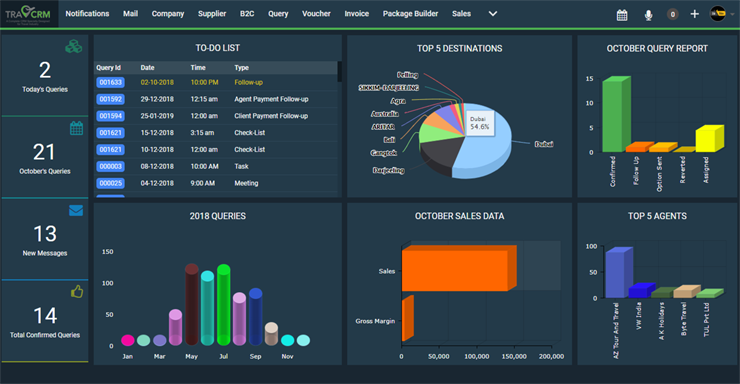Open the Notifications menu

tap(87, 14)
